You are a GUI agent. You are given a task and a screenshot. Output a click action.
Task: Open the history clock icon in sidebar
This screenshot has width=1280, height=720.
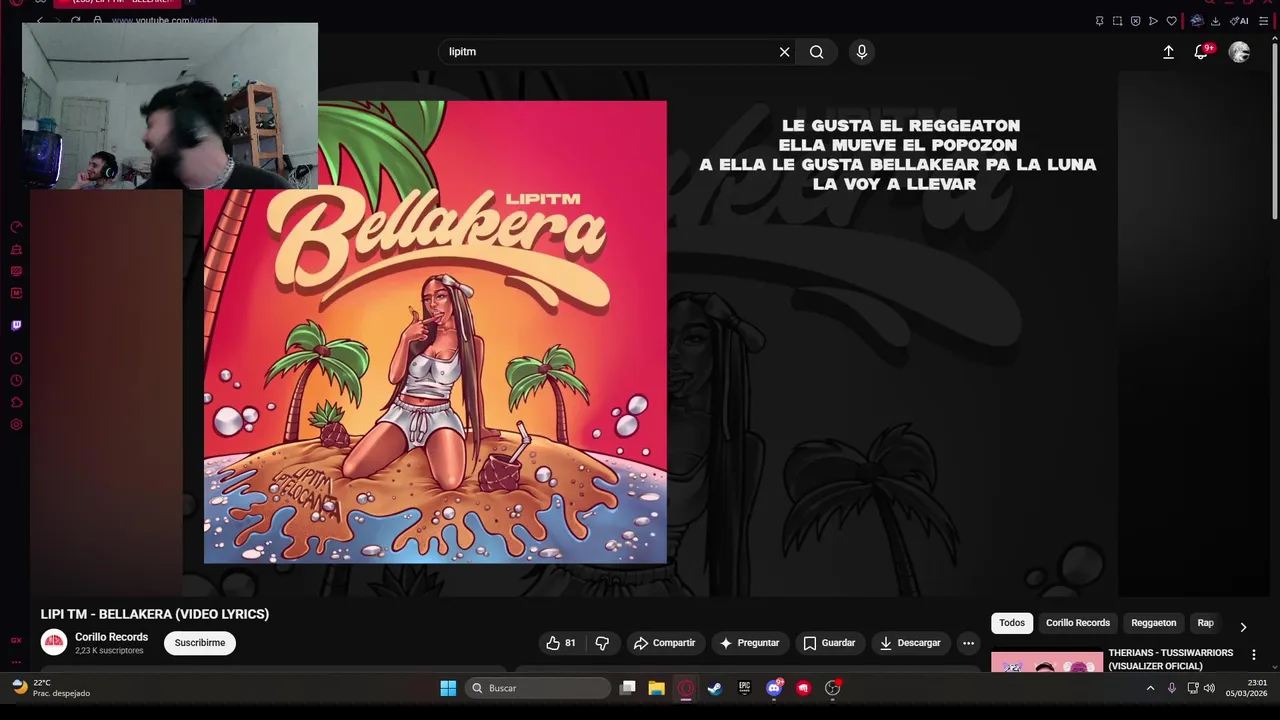coord(16,380)
